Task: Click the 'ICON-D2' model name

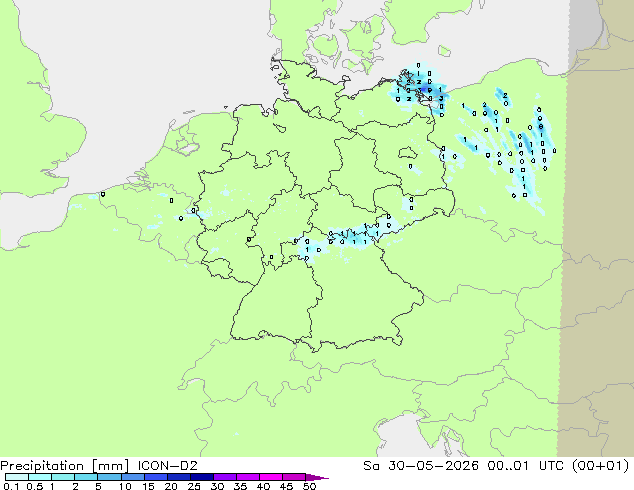Action: (167, 466)
